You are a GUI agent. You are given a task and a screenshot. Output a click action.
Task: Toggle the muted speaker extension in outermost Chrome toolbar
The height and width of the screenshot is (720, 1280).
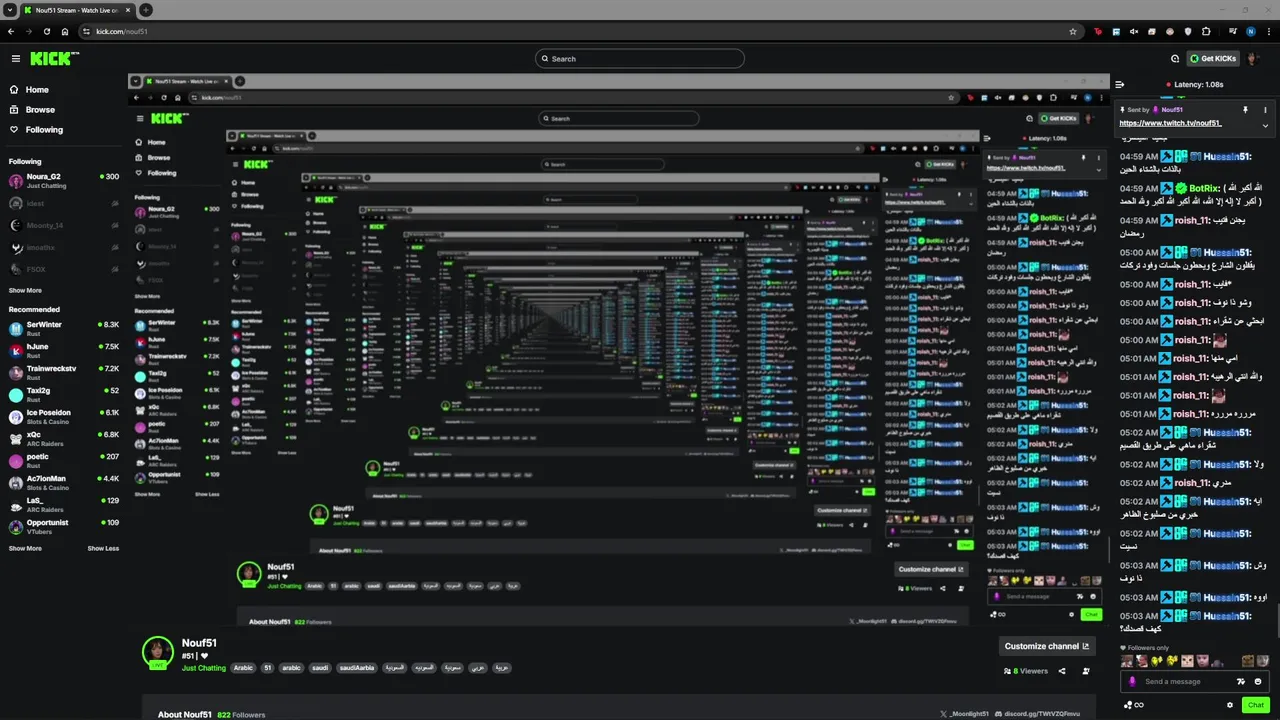coord(1134,31)
